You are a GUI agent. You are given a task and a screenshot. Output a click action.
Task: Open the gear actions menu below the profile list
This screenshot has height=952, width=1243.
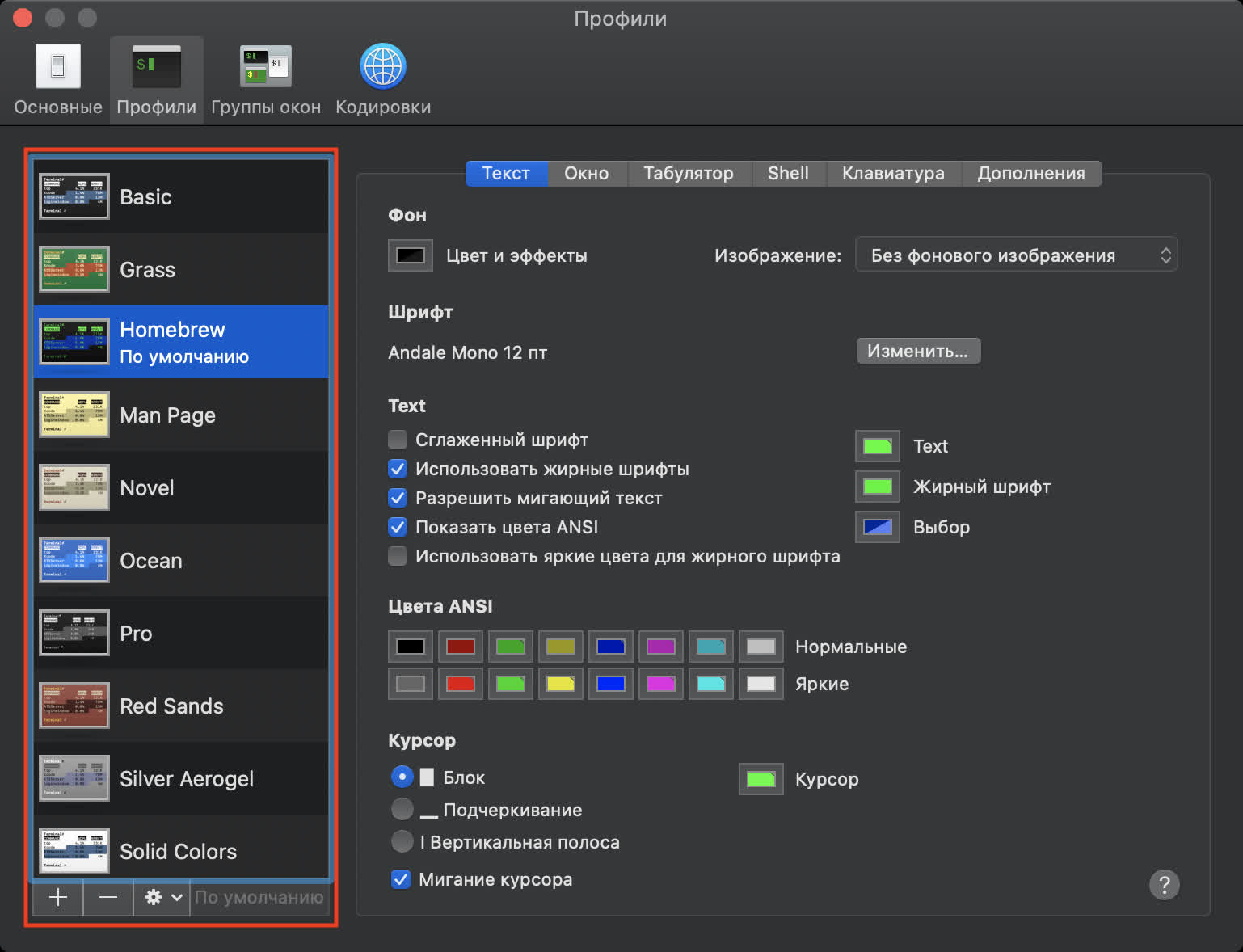click(x=162, y=897)
